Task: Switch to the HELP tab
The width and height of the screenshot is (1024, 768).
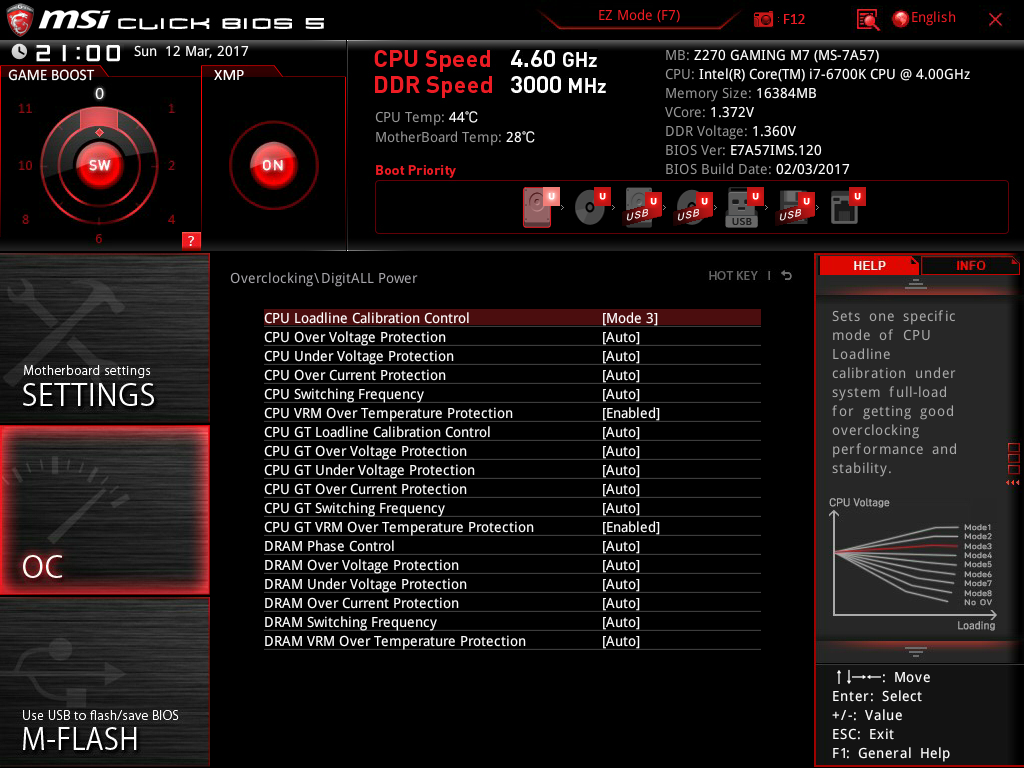Action: [869, 265]
